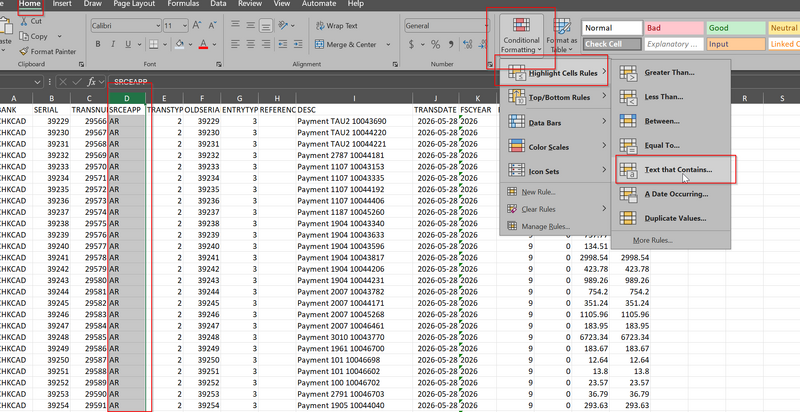Click the Insert Function fx icon
The width and height of the screenshot is (800, 412).
92,82
